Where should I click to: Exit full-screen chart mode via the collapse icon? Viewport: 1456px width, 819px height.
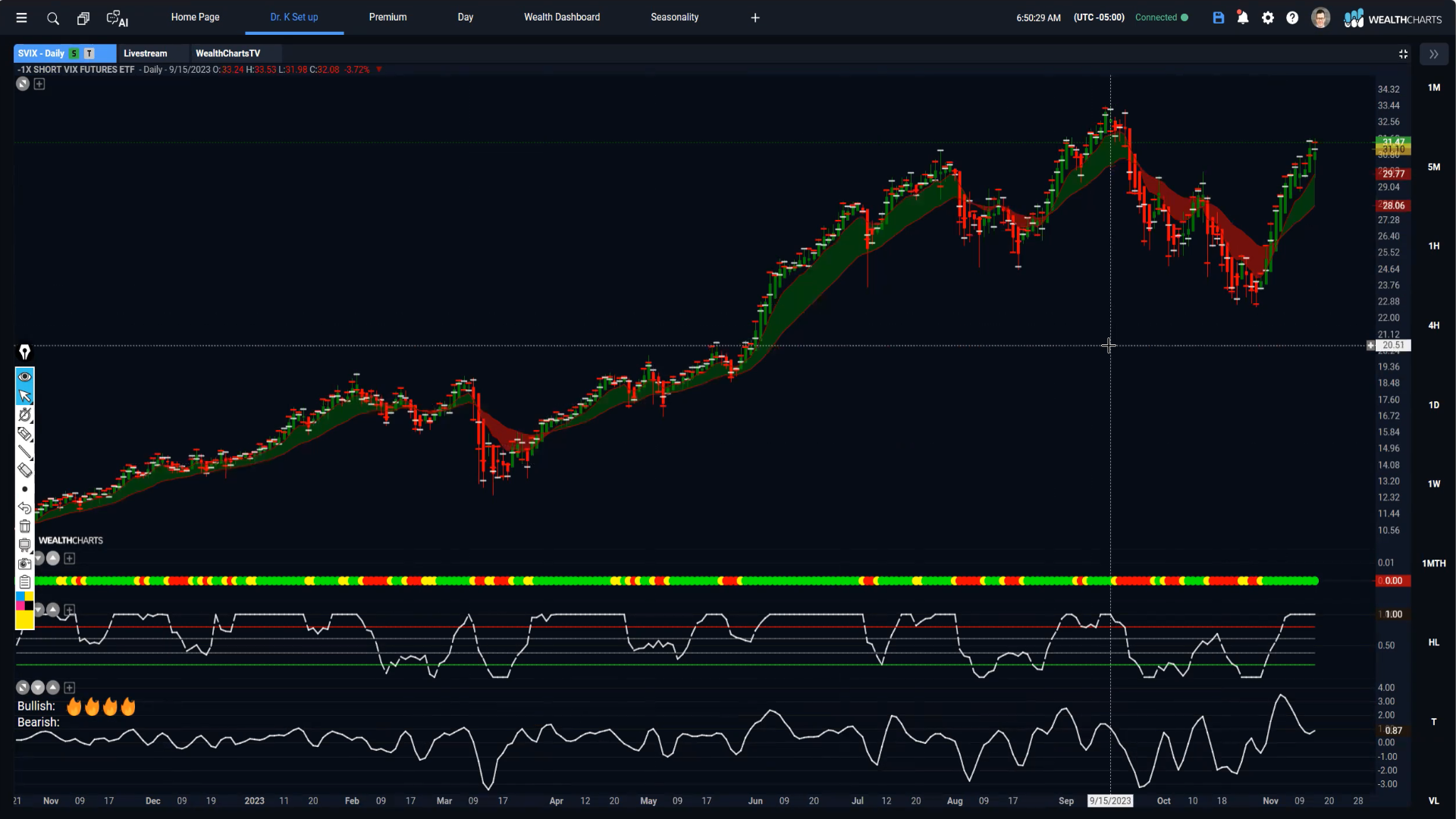pyautogui.click(x=1403, y=54)
